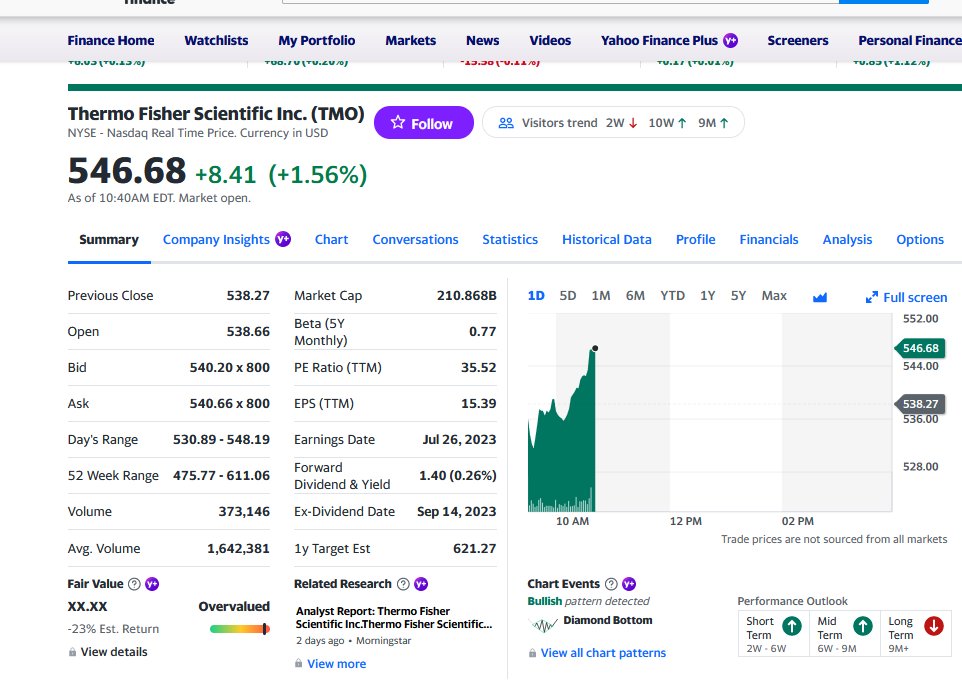Open Personal Finance menu
Image resolution: width=962 pixels, height=691 pixels.
tap(910, 41)
